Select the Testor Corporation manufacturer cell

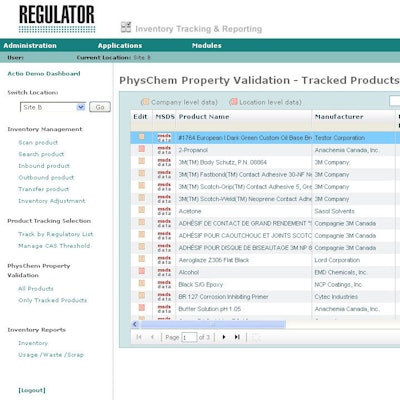point(354,138)
